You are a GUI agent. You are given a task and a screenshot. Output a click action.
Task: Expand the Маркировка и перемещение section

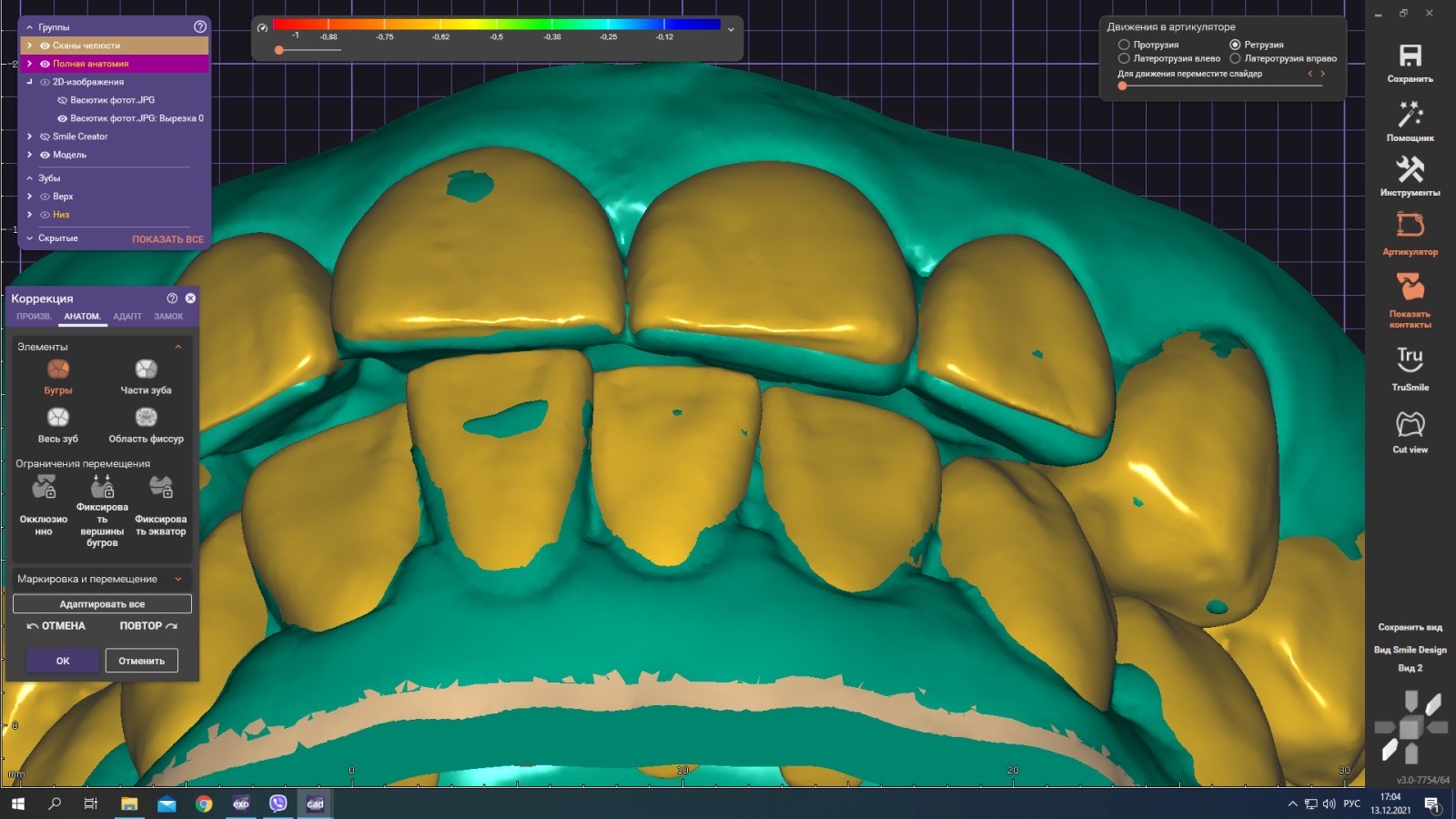(177, 579)
